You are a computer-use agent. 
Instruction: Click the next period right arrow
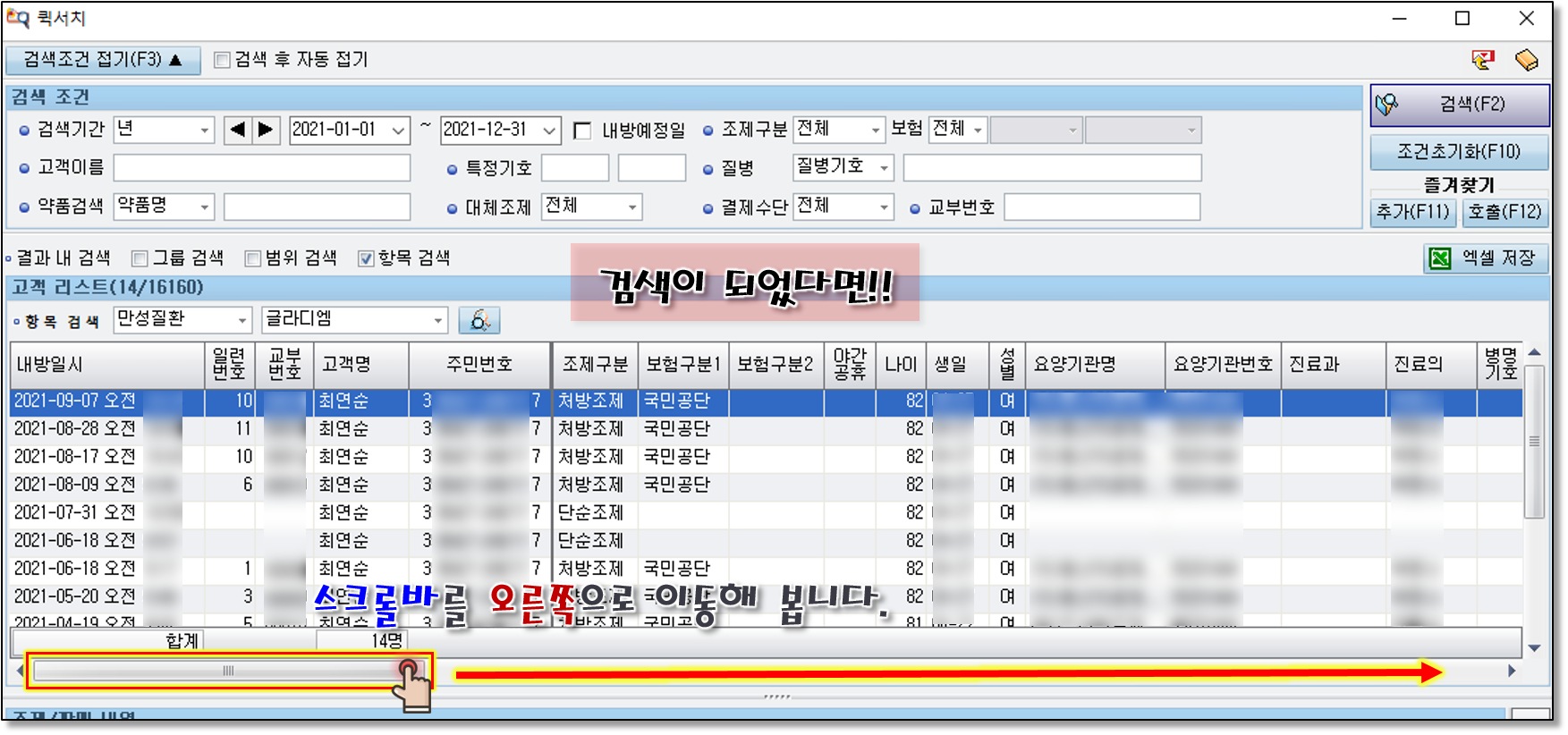[x=266, y=130]
